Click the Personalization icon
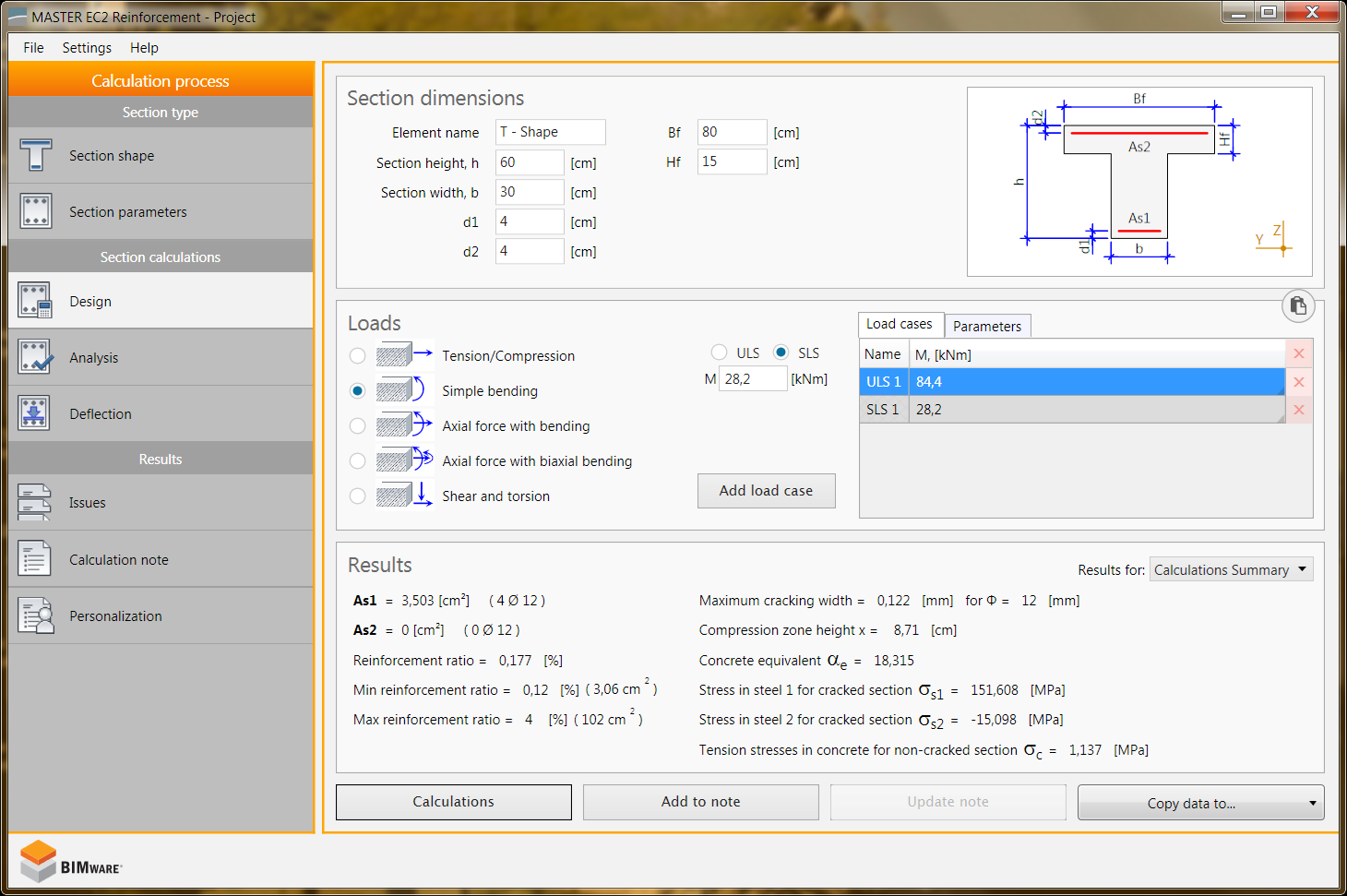This screenshot has width=1347, height=896. point(35,615)
